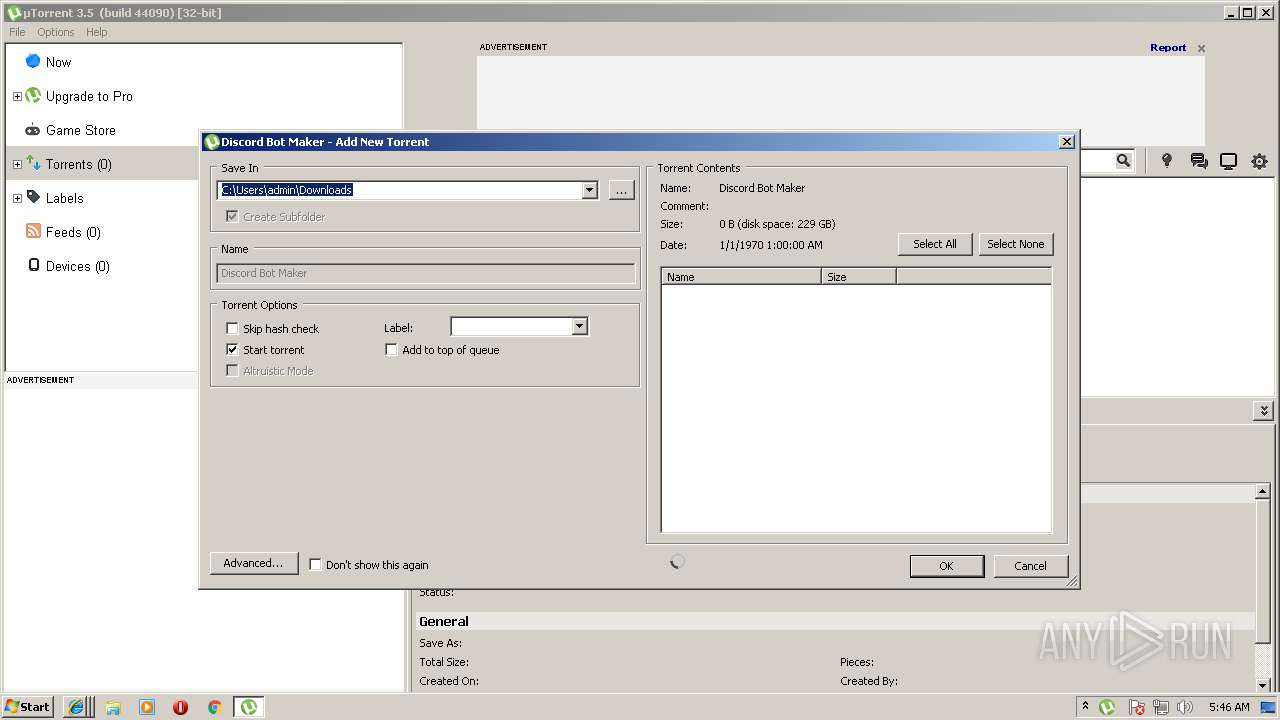
Task: Click the Save In path field
Action: point(399,190)
